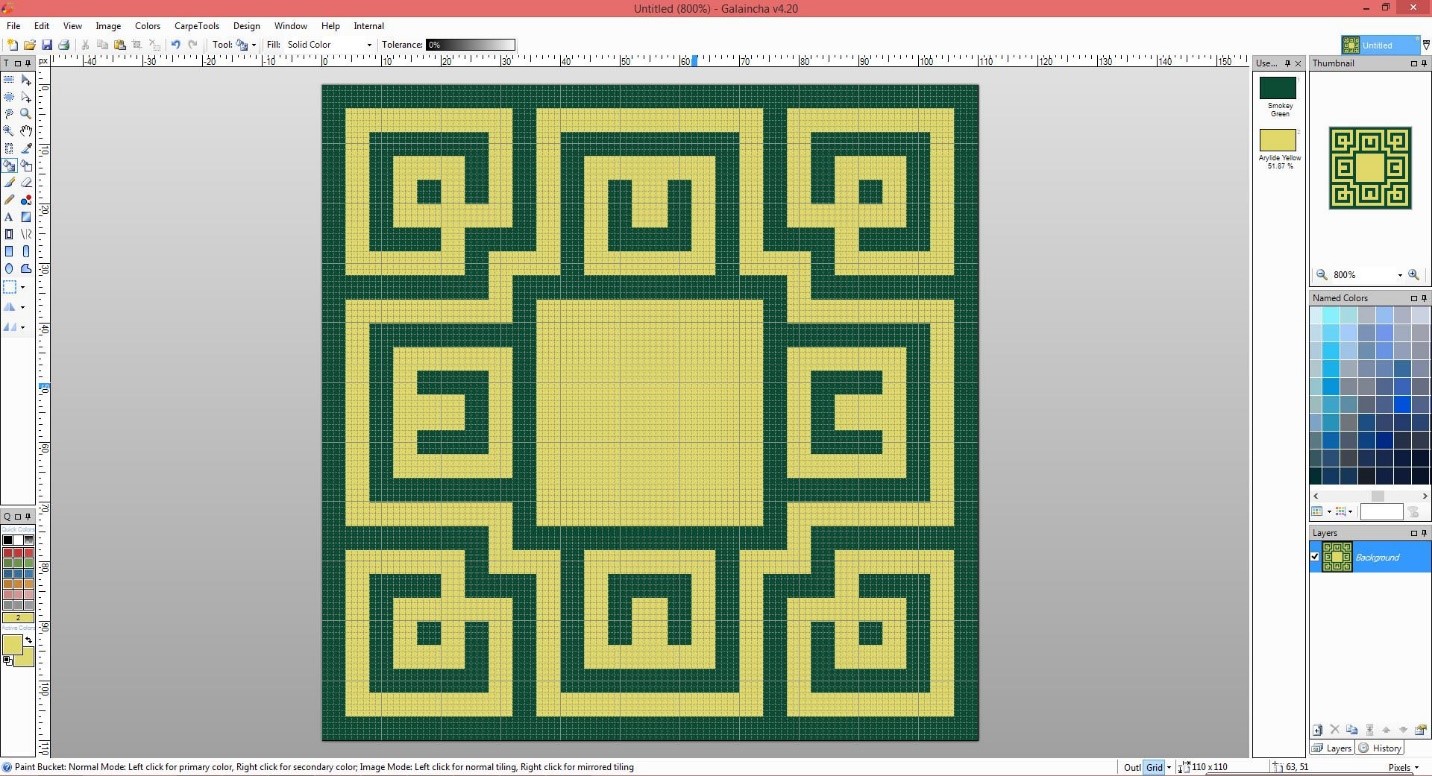Choose the Color Picker eyedropper tool
Viewport: 1432px width, 776px height.
point(26,149)
